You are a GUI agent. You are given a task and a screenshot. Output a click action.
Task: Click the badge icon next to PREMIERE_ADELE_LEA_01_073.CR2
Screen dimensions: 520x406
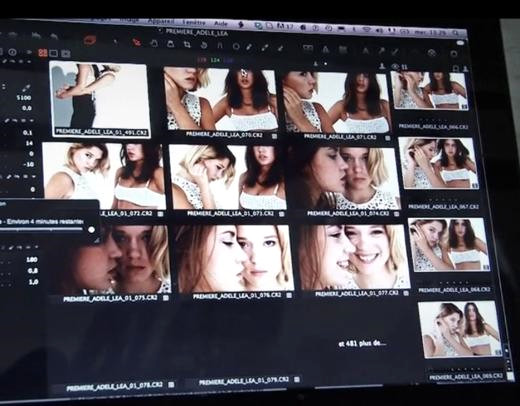tap(282, 214)
